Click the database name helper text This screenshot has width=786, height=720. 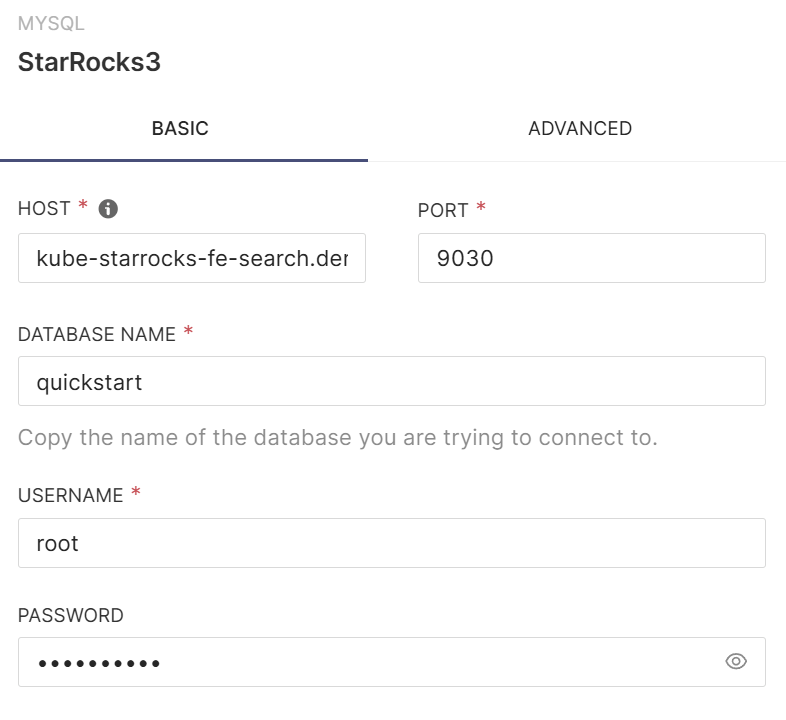pyautogui.click(x=338, y=438)
